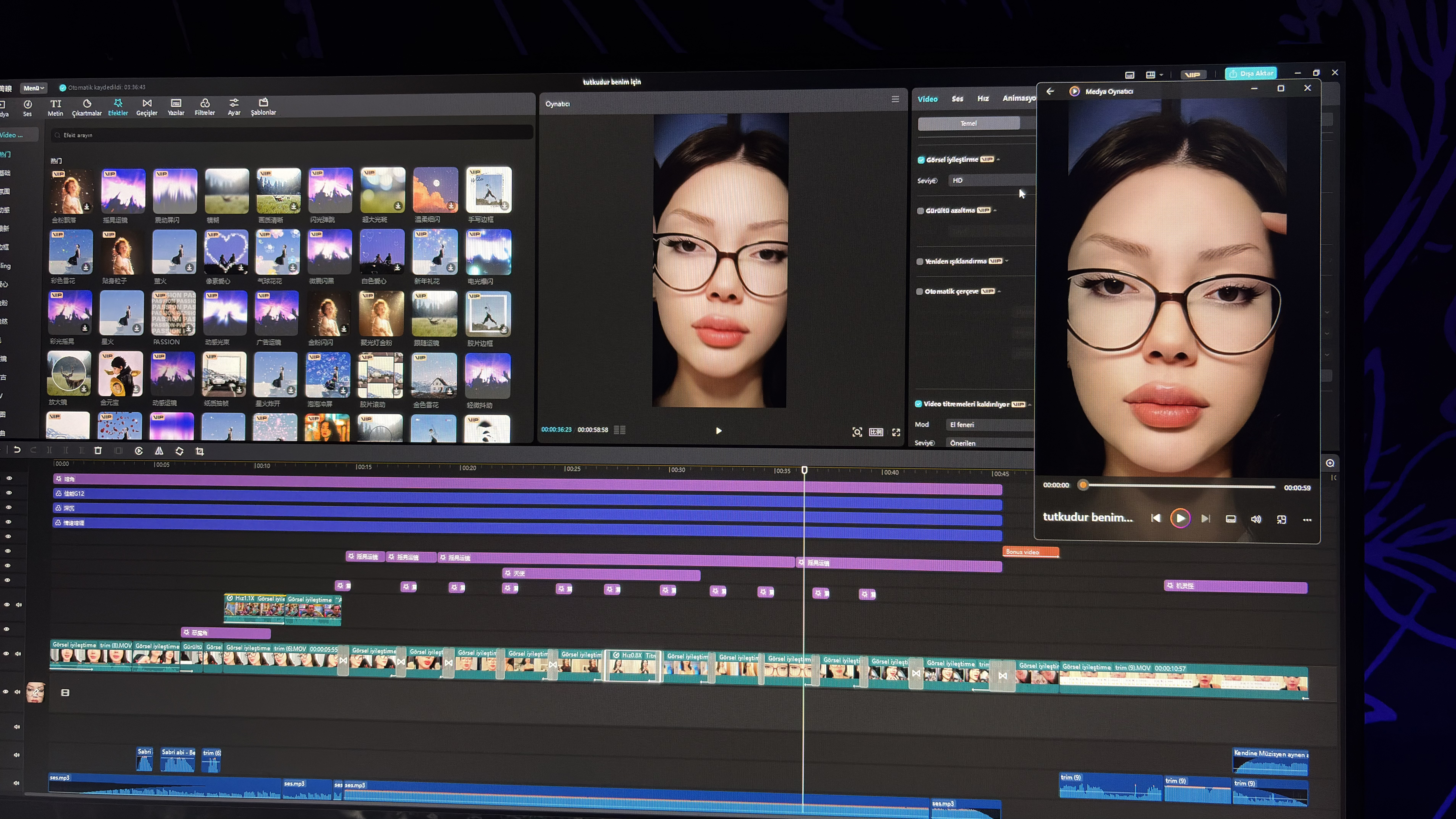Image resolution: width=1456 pixels, height=819 pixels.
Task: Click the download arrow on the PASSION effect
Action: (188, 328)
